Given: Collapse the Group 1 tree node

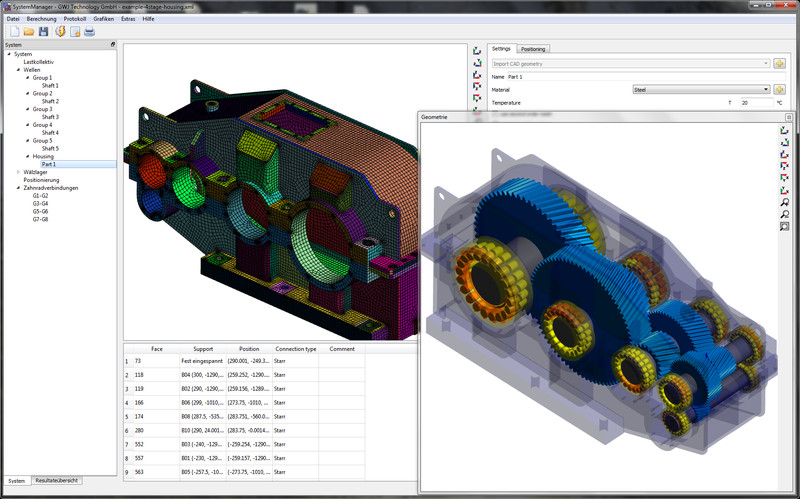Looking at the screenshot, I should pos(27,78).
